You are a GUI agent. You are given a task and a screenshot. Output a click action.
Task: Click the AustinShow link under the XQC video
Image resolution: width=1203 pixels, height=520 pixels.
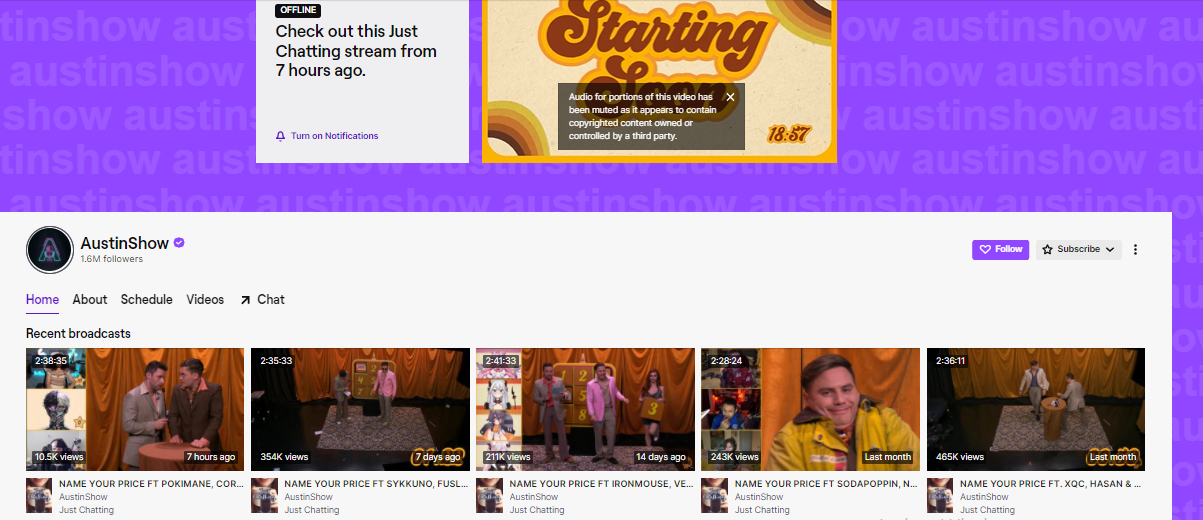tap(984, 497)
